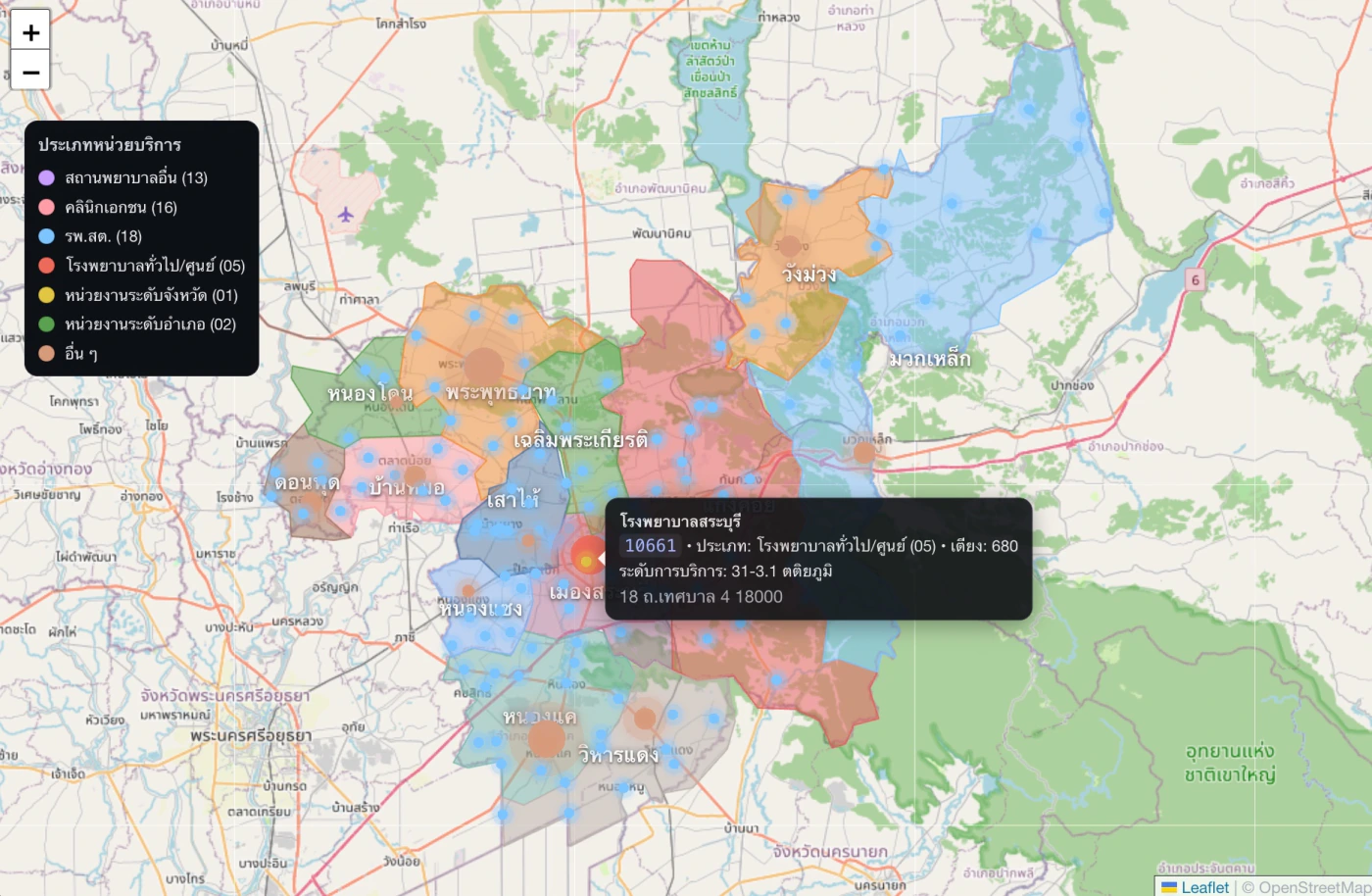Click the district label หนองโดน
This screenshot has height=896, width=1372.
pyautogui.click(x=369, y=394)
